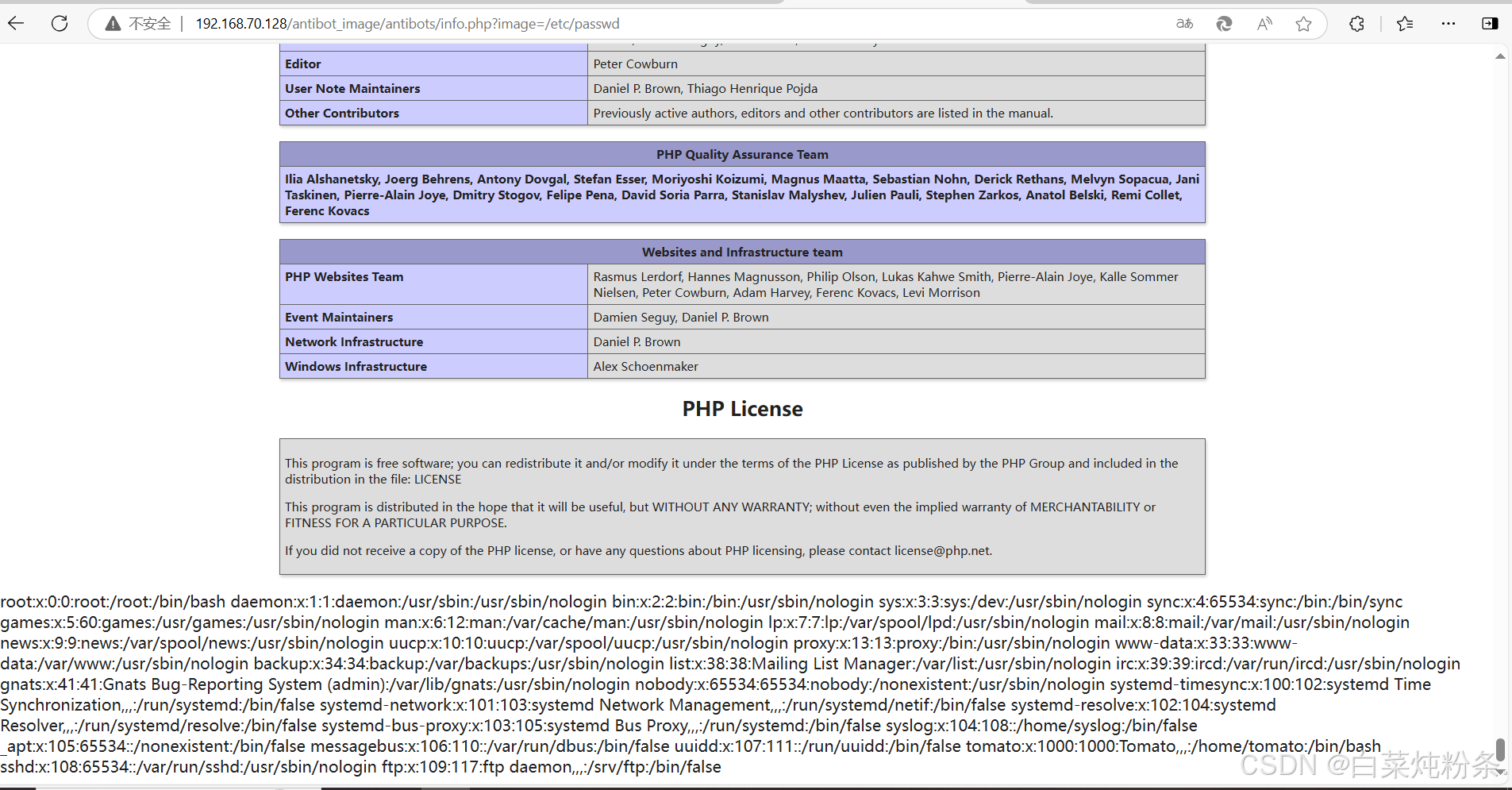Click the Edge sync icon in address bar
The height and width of the screenshot is (790, 1512).
[x=1224, y=24]
